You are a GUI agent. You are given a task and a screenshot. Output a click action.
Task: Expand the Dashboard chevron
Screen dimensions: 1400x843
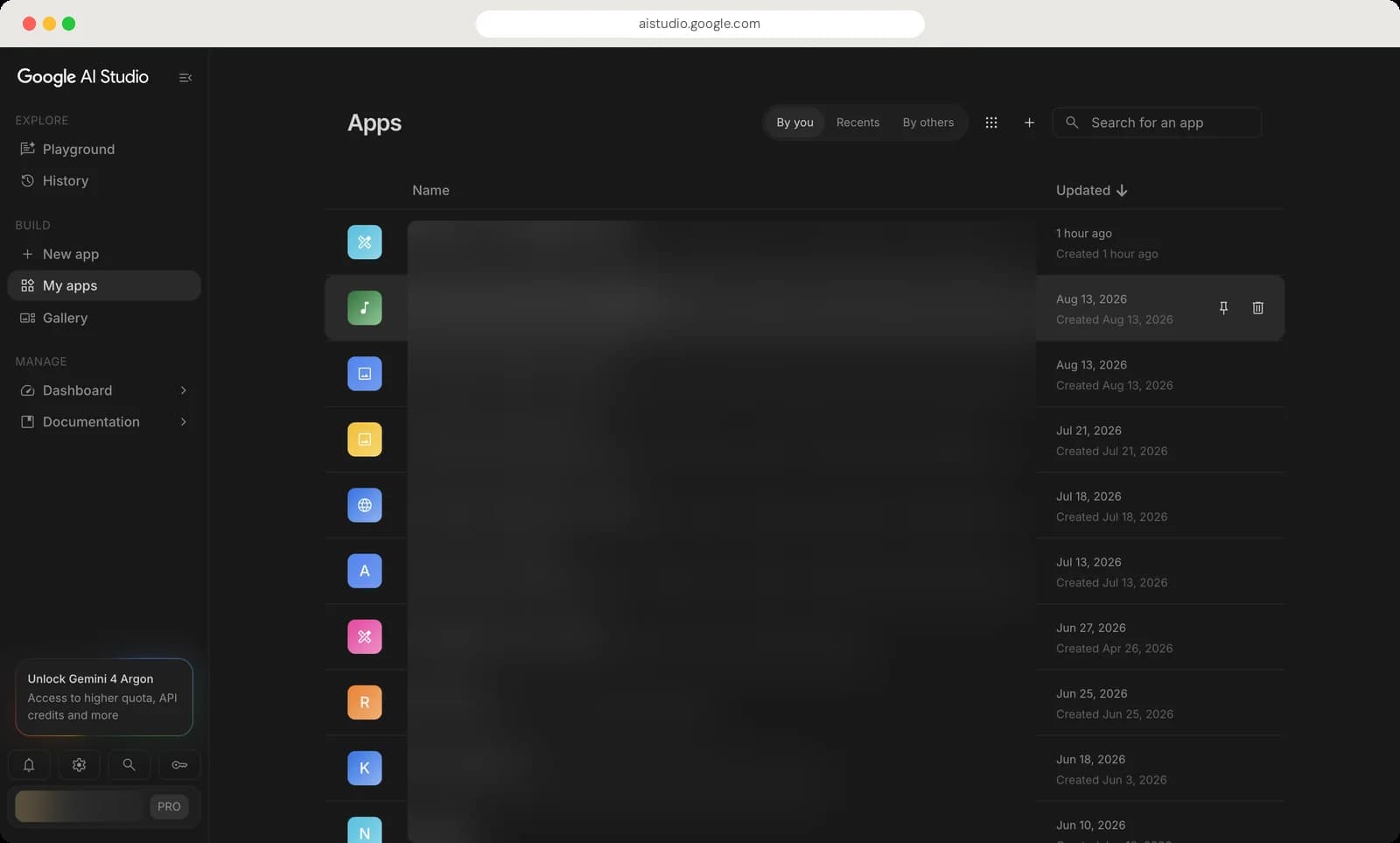[x=184, y=390]
